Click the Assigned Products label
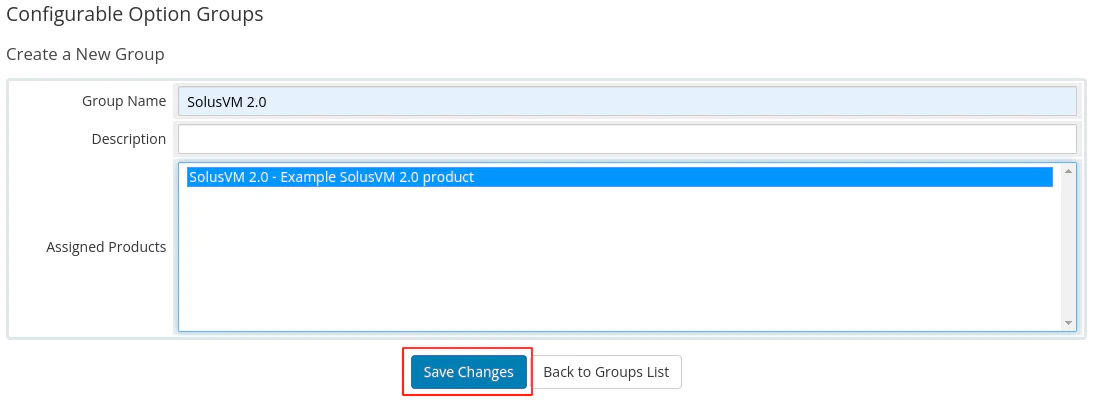This screenshot has height=408, width=1095. point(106,247)
